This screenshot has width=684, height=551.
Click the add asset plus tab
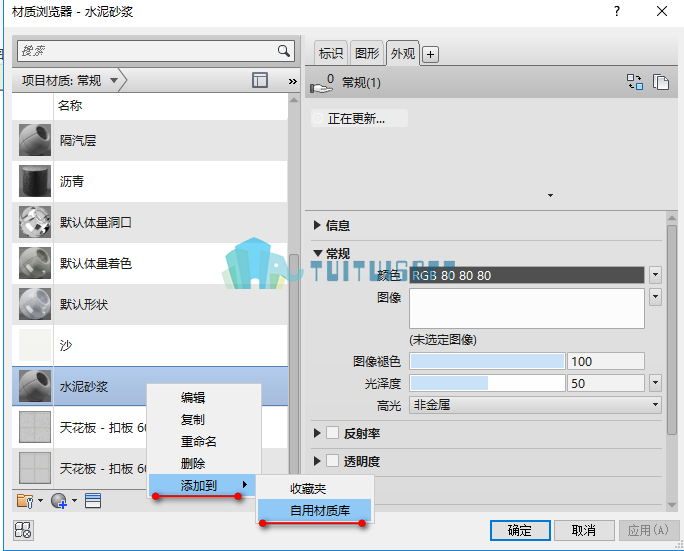click(431, 55)
